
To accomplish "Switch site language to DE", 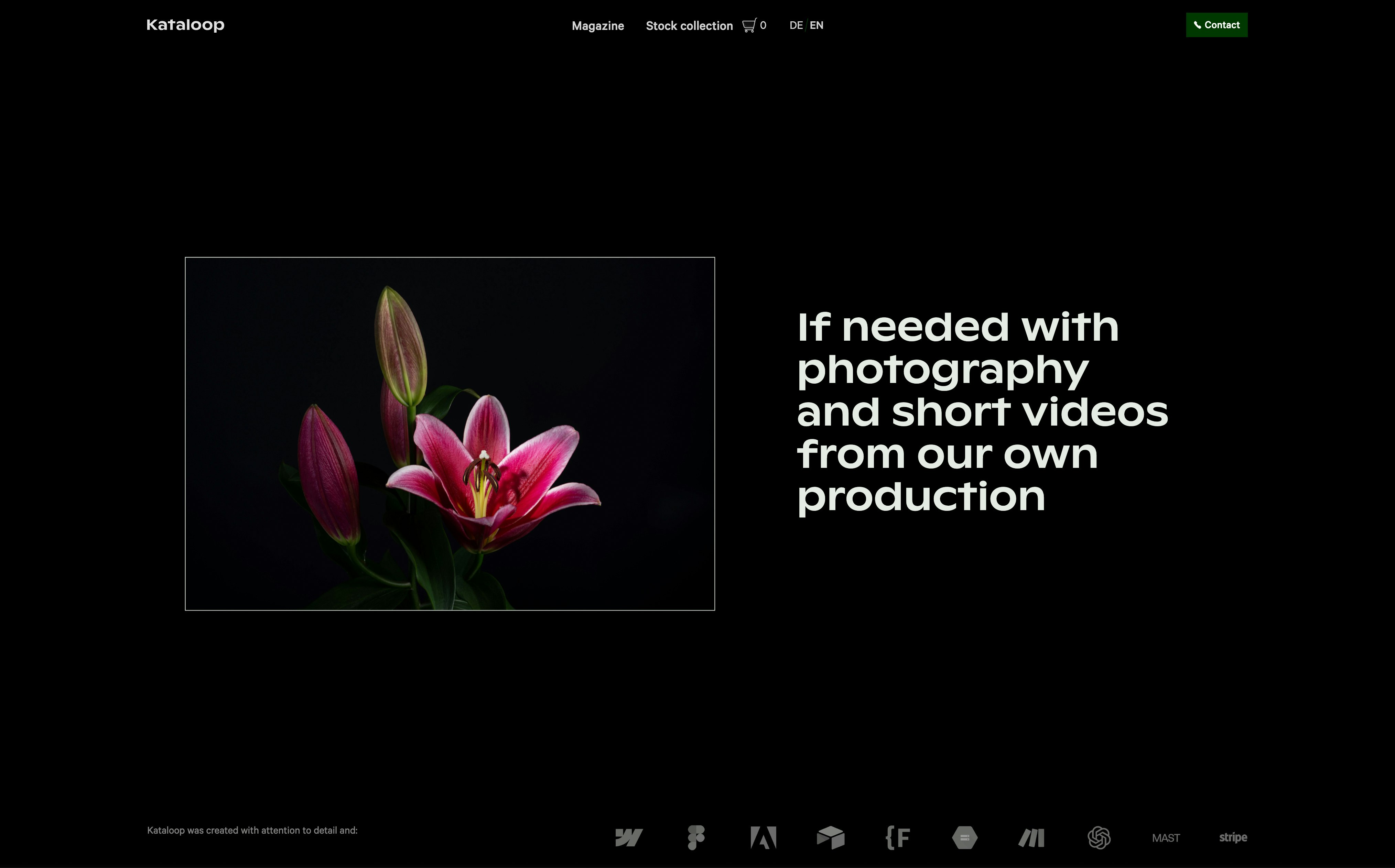I will point(796,25).
